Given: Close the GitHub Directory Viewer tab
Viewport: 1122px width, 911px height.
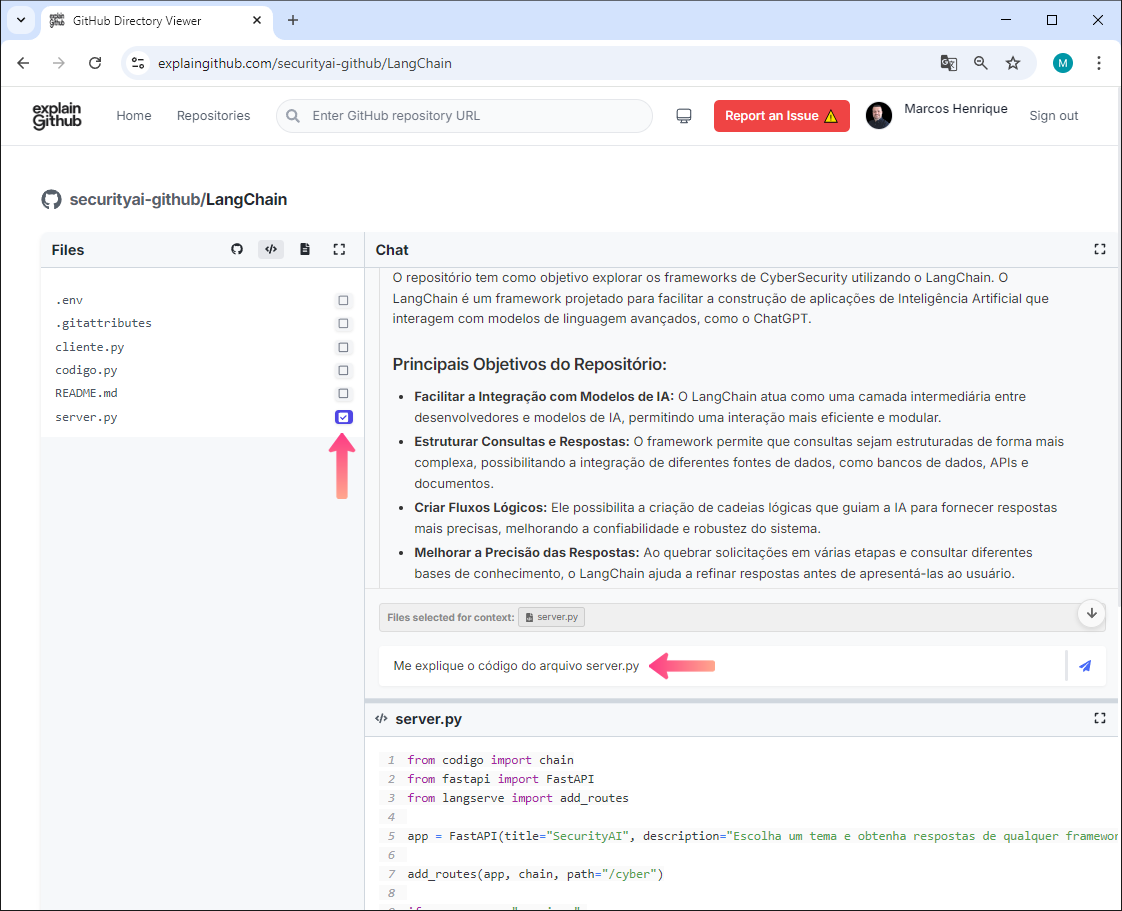Looking at the screenshot, I should [257, 21].
